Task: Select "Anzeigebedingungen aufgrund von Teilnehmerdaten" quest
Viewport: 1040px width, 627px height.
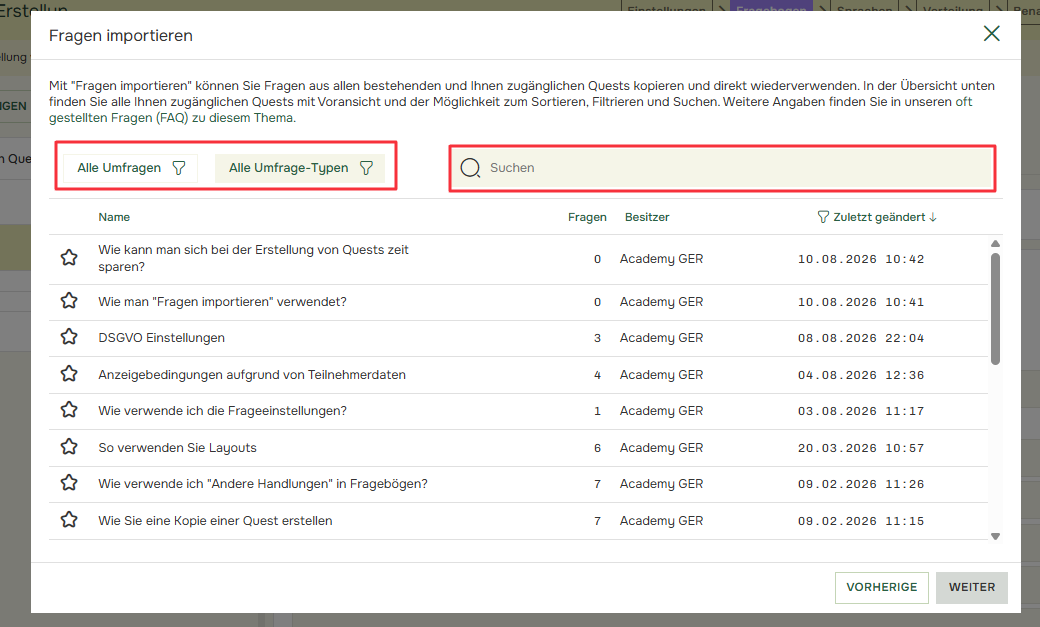Action: click(x=252, y=375)
